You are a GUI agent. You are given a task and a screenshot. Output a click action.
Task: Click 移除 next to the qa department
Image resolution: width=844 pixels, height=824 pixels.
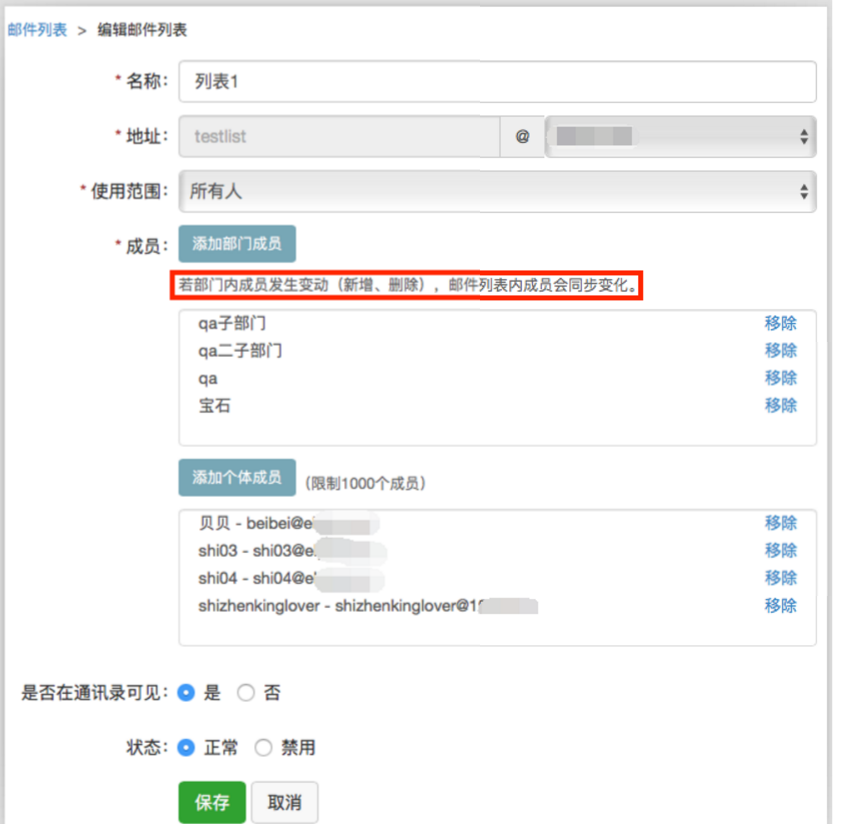780,378
